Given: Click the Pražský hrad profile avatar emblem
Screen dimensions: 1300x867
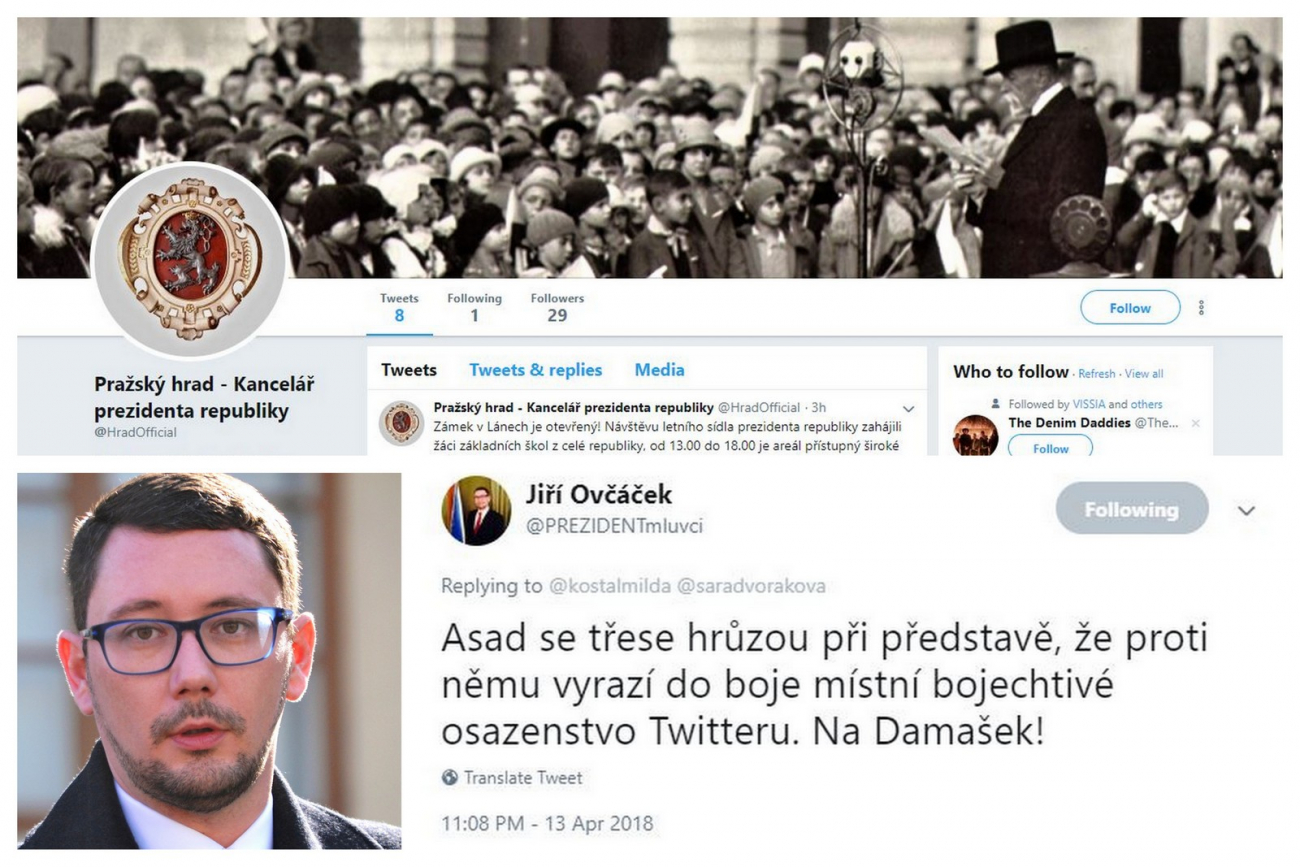Looking at the screenshot, I should click(190, 260).
